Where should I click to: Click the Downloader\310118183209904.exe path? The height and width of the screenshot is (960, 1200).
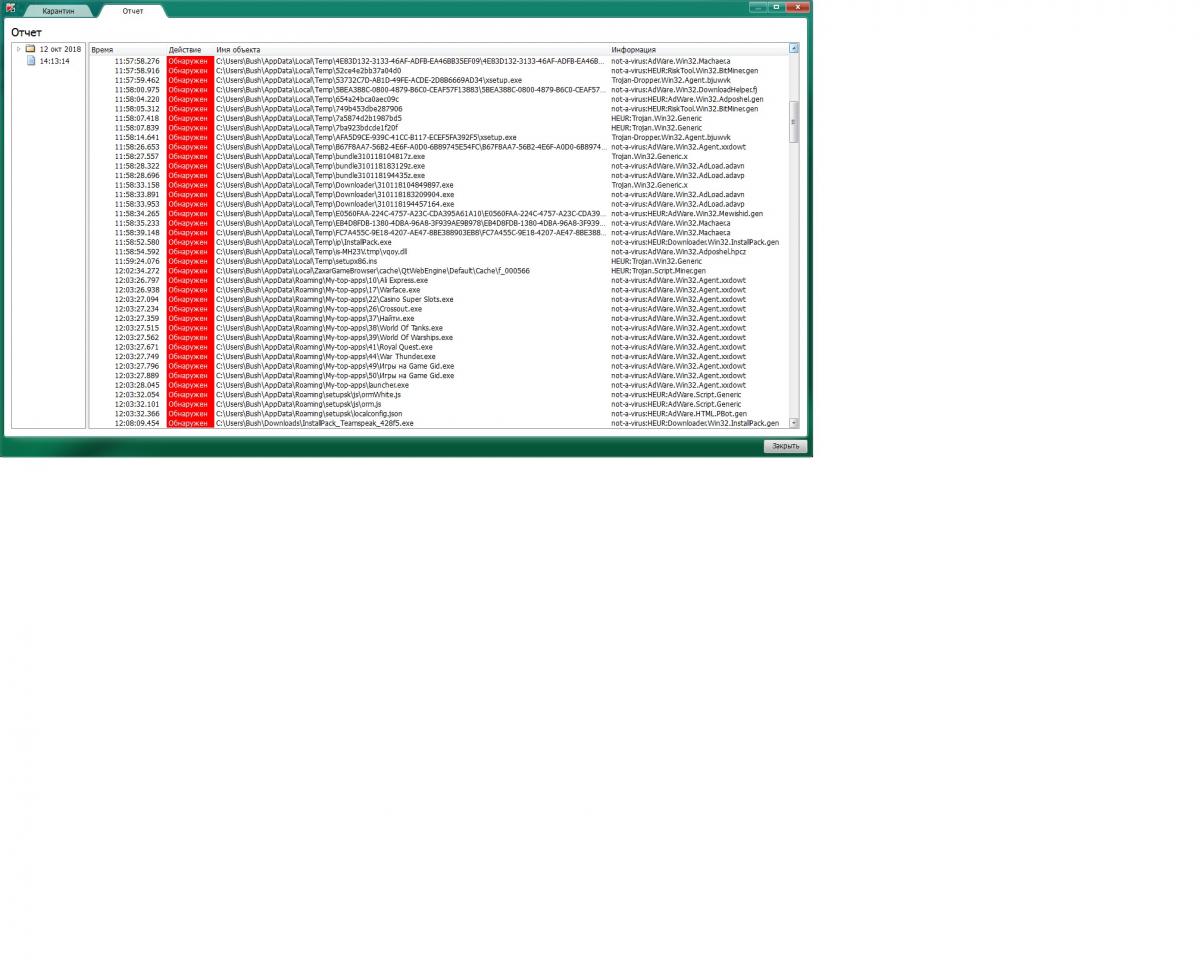coord(335,194)
